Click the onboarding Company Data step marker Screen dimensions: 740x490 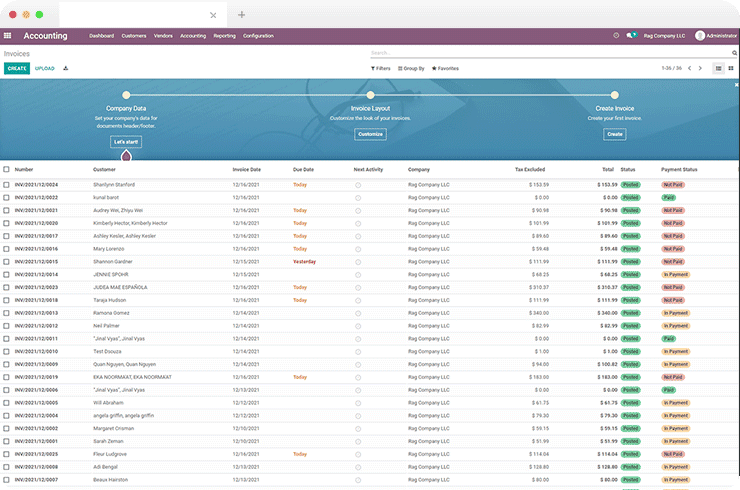[x=126, y=95]
